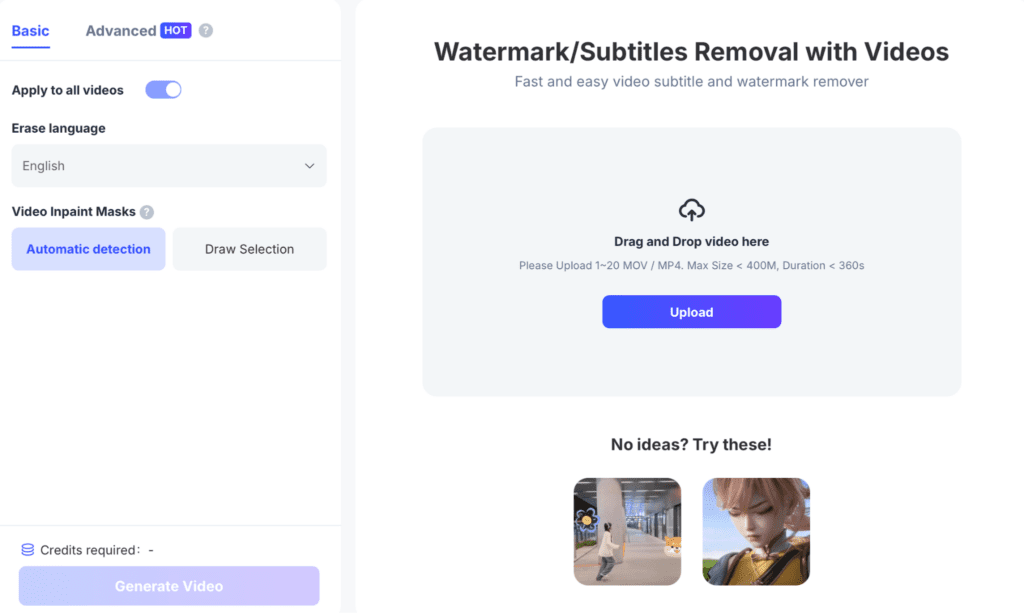
Task: Enable Automatic detection for inpaint masks
Action: tap(88, 248)
